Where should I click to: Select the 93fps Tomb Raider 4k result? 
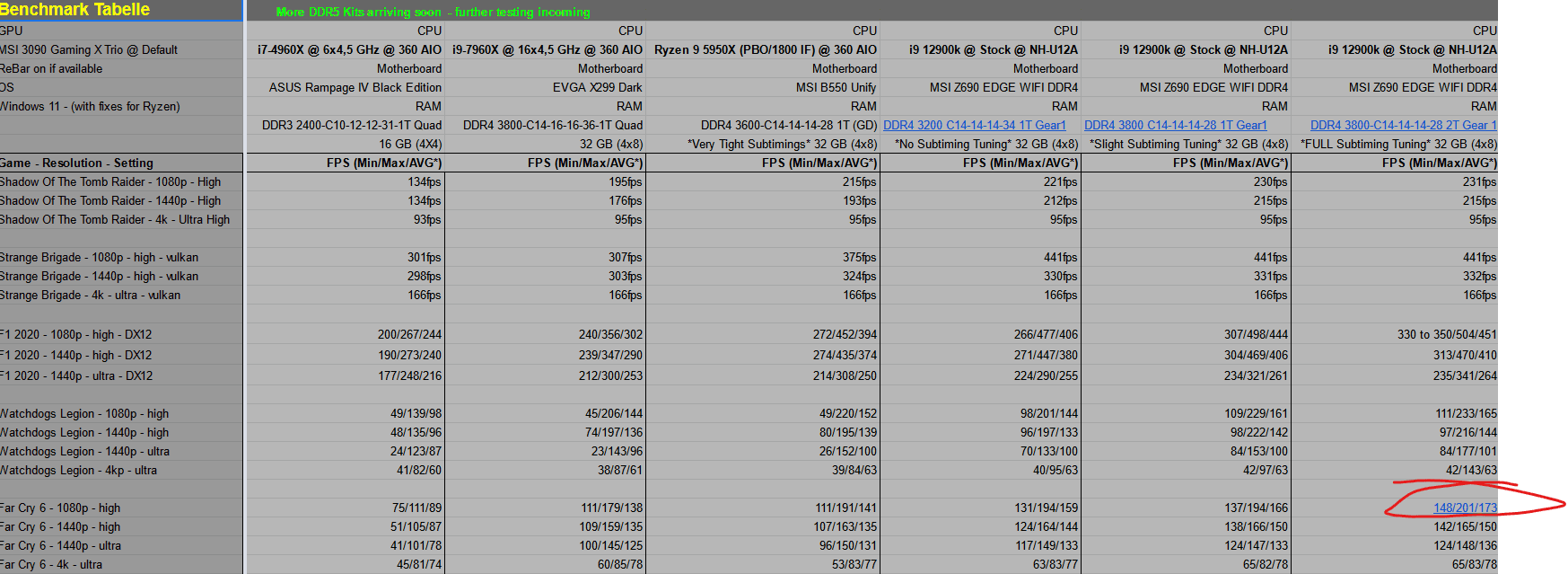[427, 220]
